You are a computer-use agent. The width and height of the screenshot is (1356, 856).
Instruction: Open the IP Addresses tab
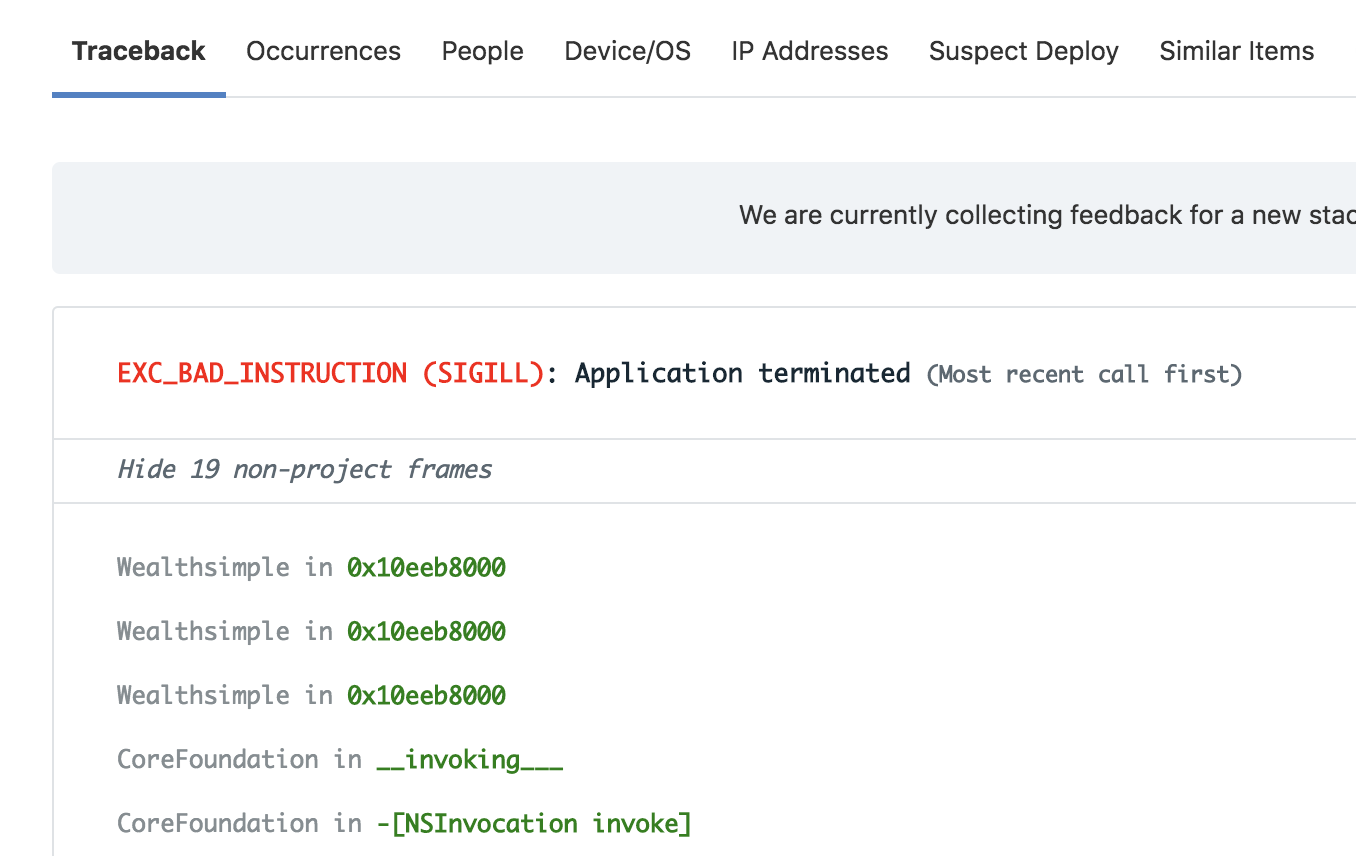click(809, 51)
